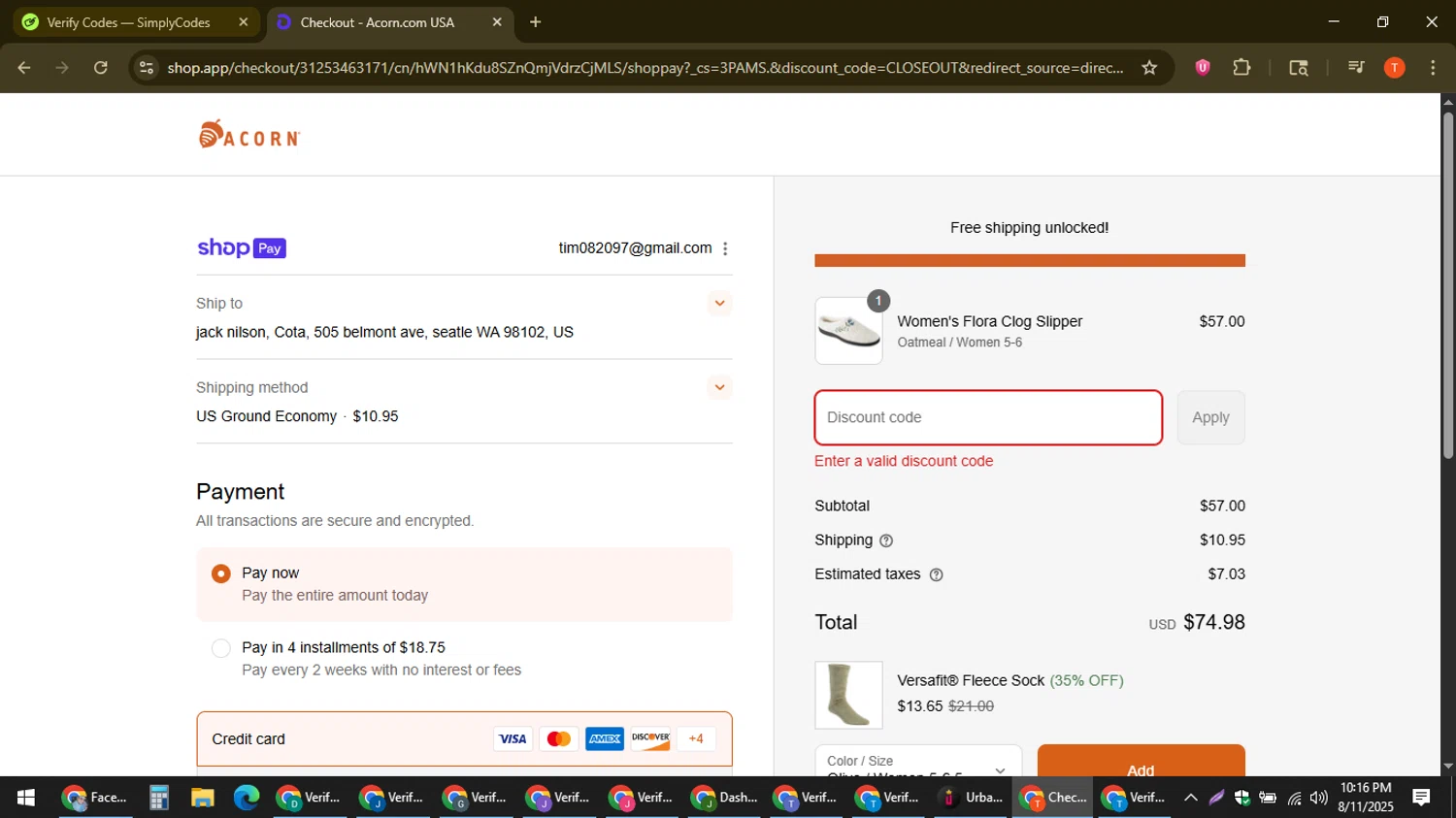Open the Dash... Chrome taskbar window
1456x818 pixels.
(726, 798)
